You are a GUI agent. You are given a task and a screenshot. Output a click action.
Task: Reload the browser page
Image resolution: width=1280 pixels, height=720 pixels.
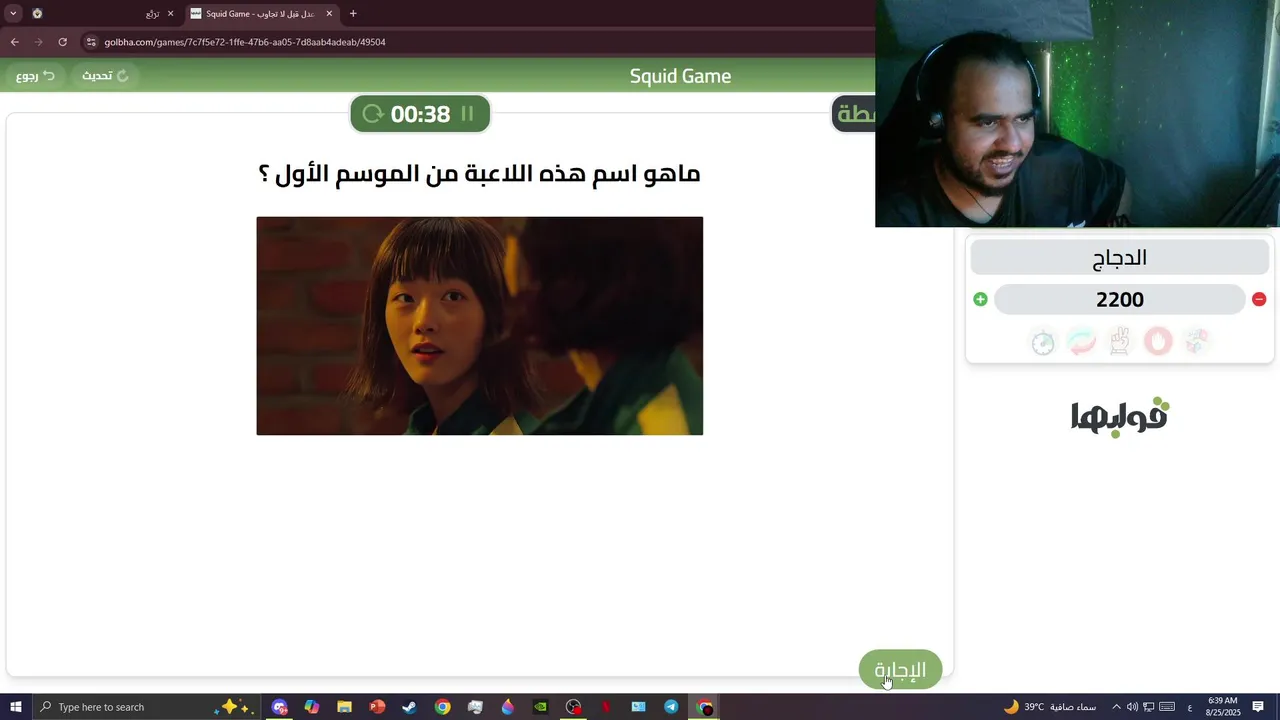coord(63,42)
